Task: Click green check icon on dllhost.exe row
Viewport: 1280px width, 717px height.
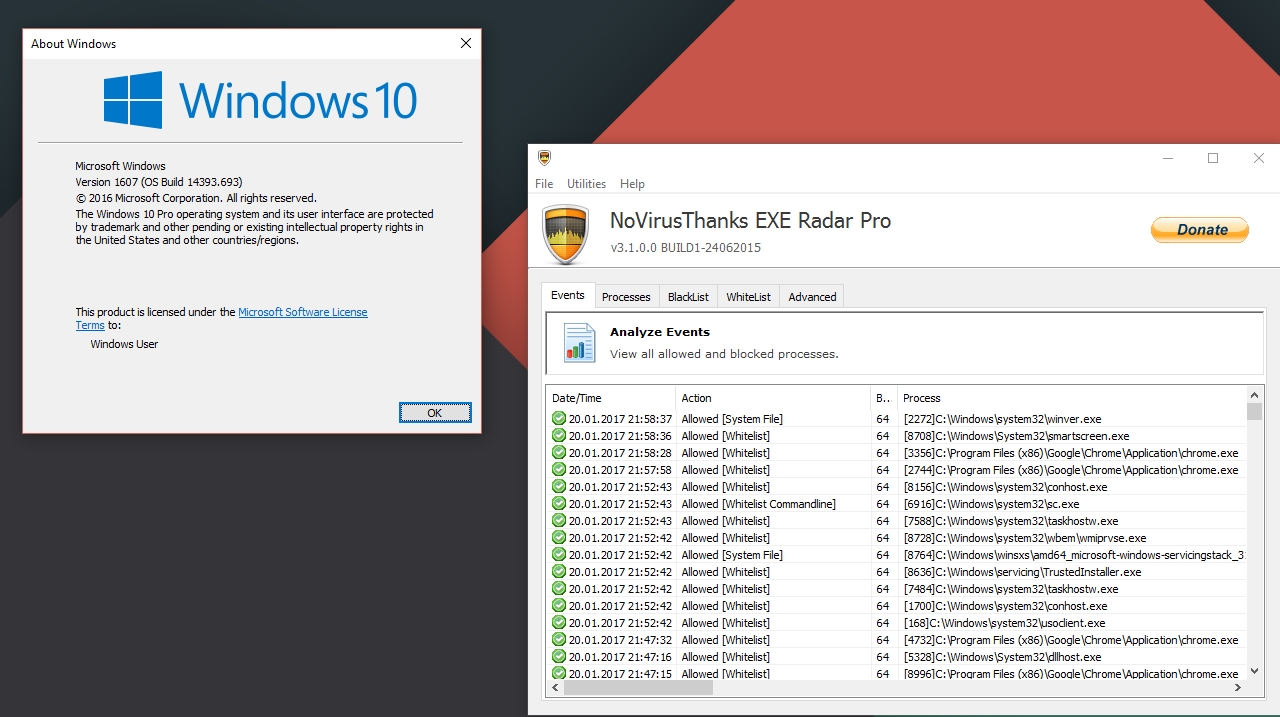Action: 559,657
